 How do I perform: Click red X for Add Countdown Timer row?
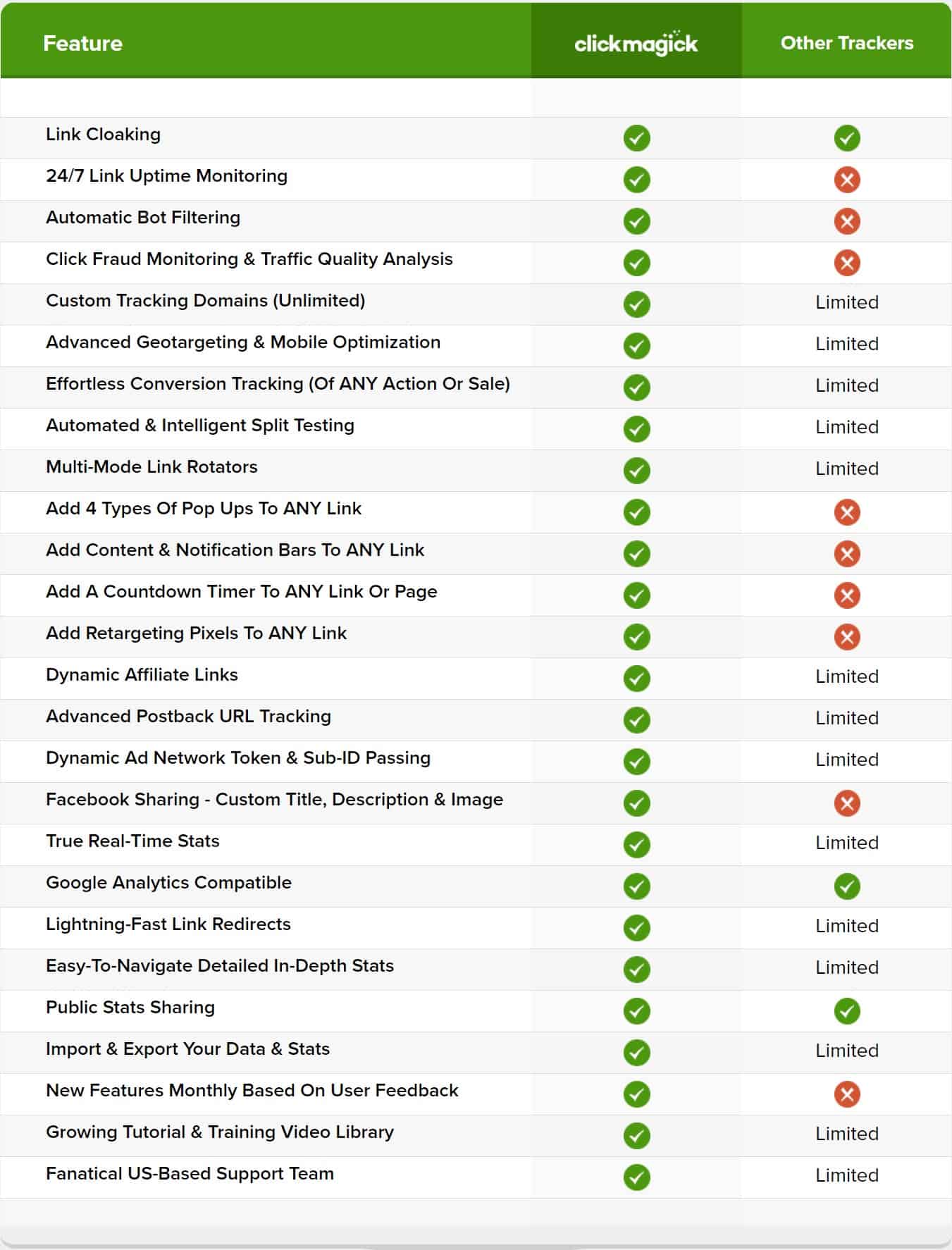(x=847, y=595)
